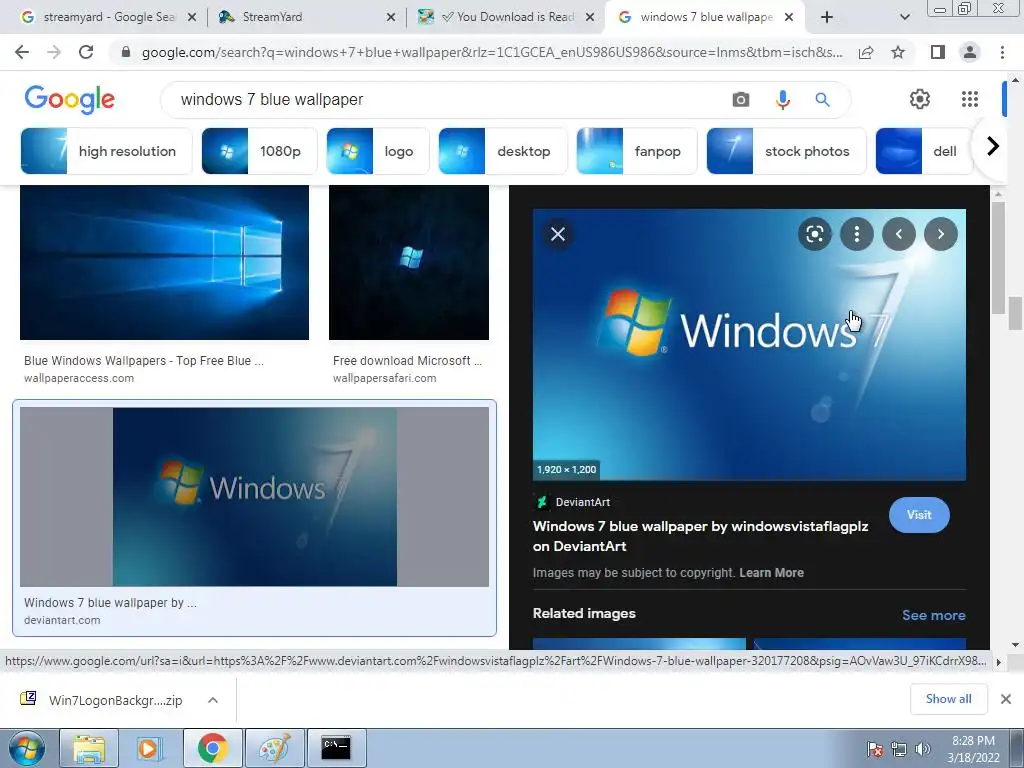This screenshot has height=768, width=1024.
Task: Click taskbar clock 8:28 PM
Action: (973, 749)
